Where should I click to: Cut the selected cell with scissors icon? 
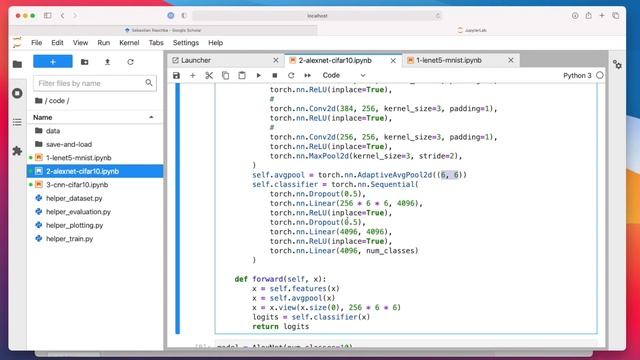(209, 76)
